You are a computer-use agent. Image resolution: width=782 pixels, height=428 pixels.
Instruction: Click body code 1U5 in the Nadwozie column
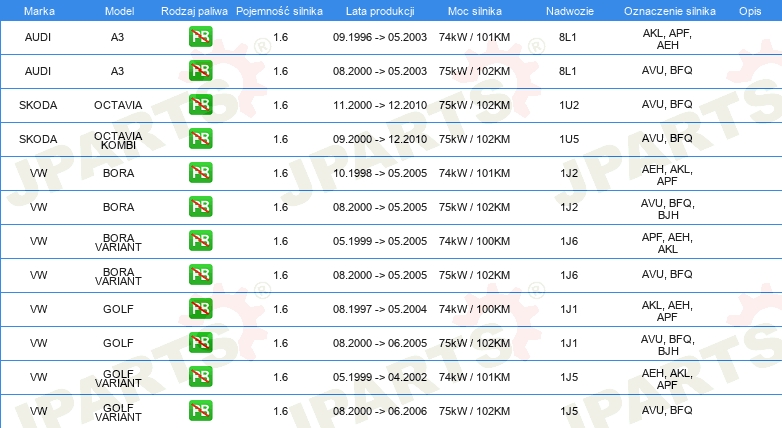[x=569, y=139]
